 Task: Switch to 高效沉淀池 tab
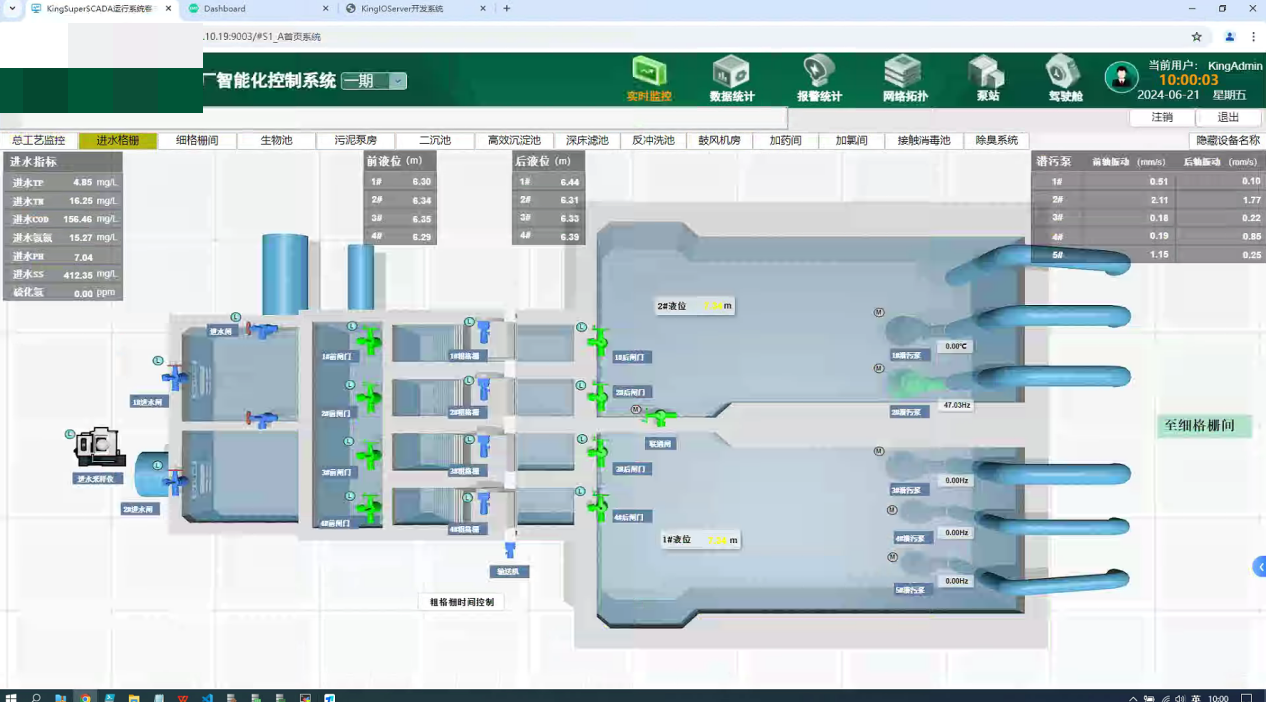514,141
